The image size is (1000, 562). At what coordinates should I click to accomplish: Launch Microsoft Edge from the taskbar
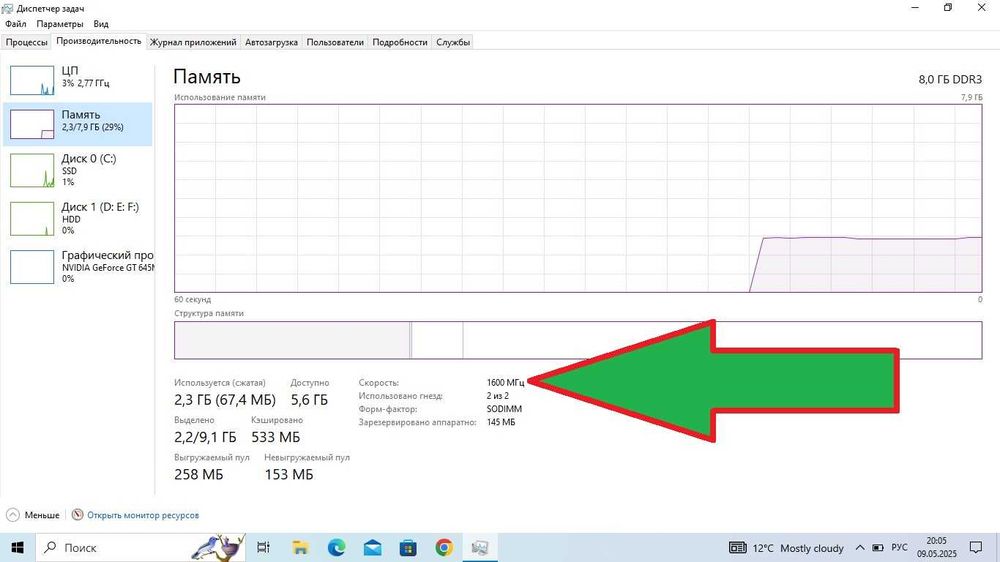pos(336,547)
